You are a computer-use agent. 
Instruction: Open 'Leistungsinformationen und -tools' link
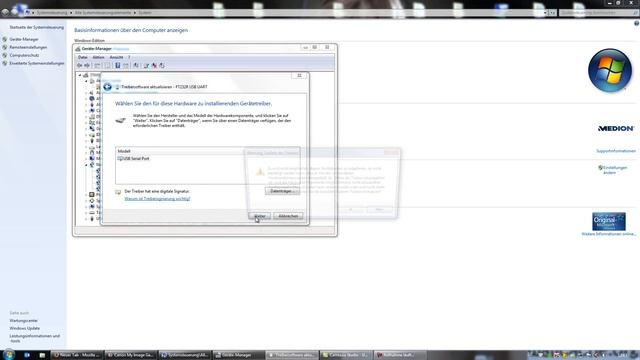(35, 338)
